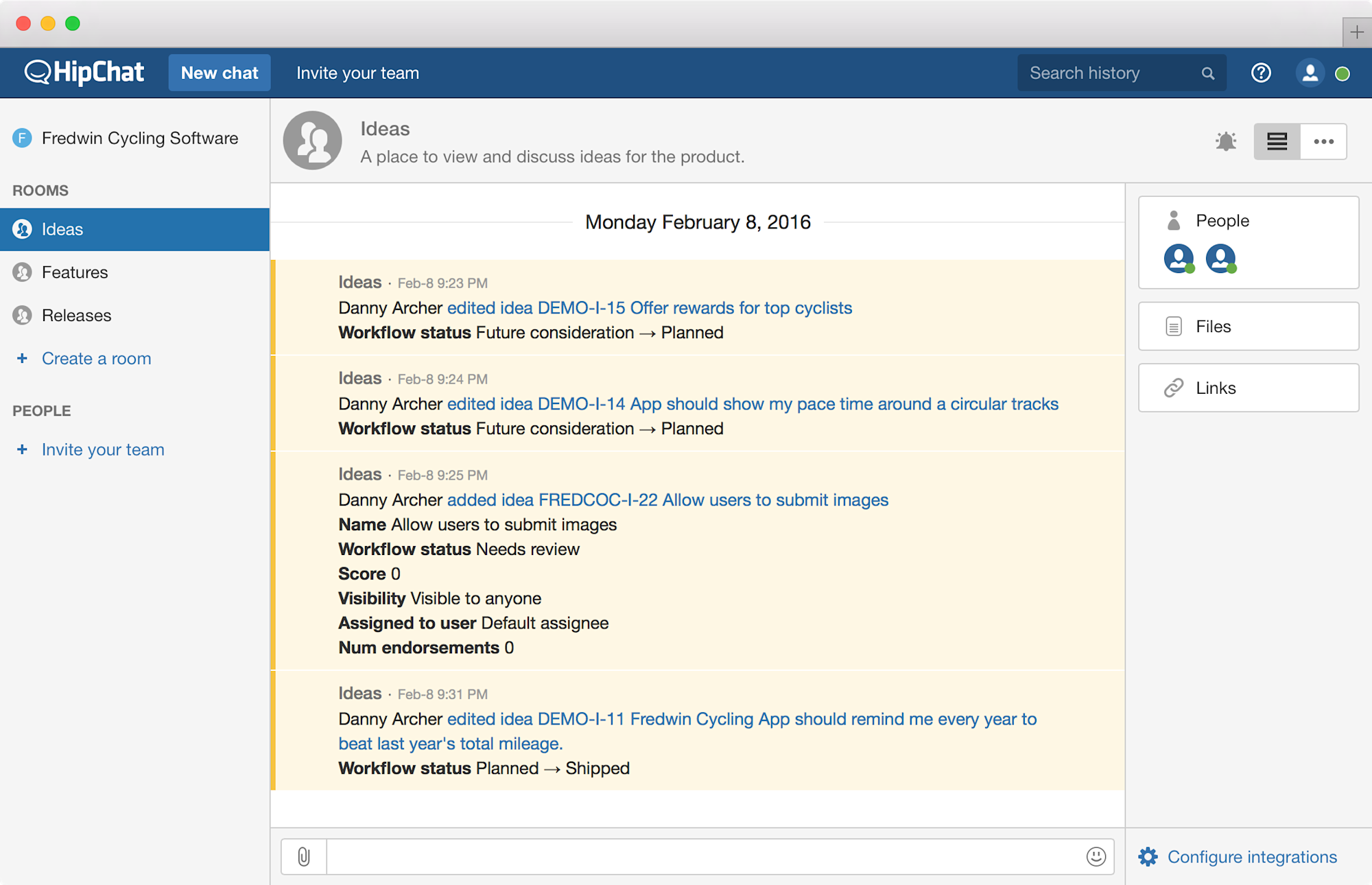Click the first person avatar in People panel

click(1179, 259)
